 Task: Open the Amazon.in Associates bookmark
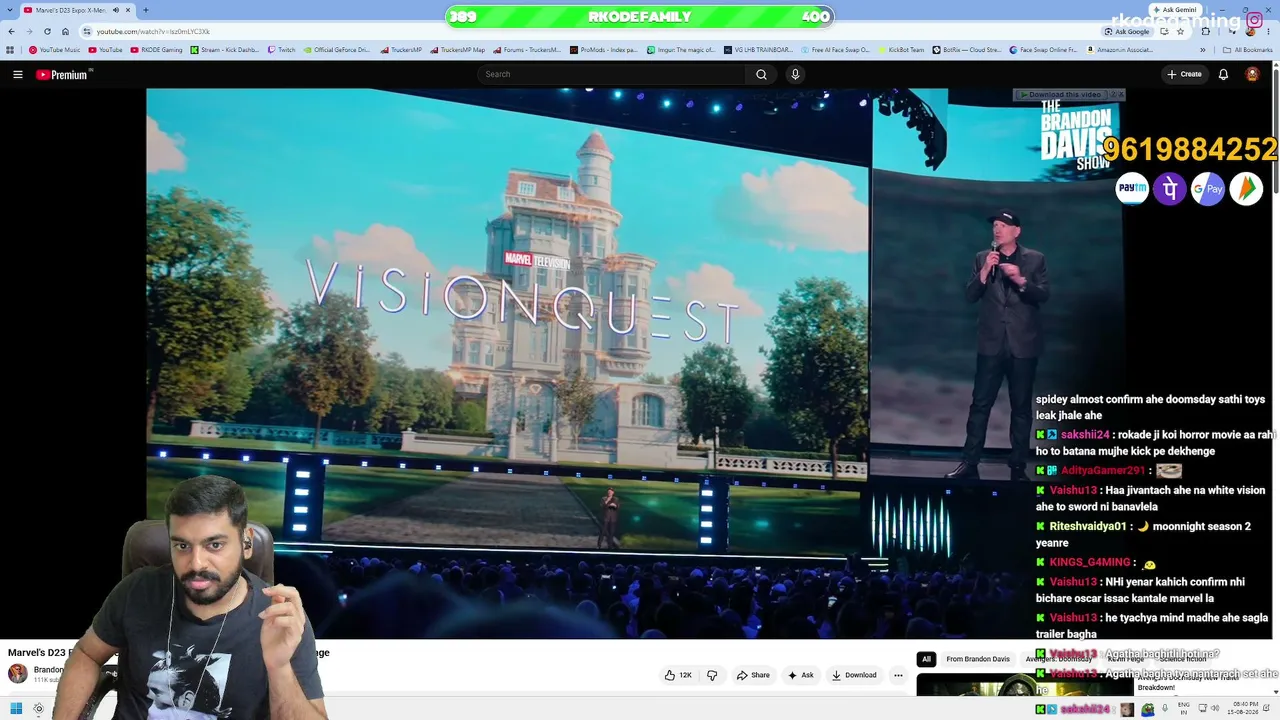click(1119, 49)
